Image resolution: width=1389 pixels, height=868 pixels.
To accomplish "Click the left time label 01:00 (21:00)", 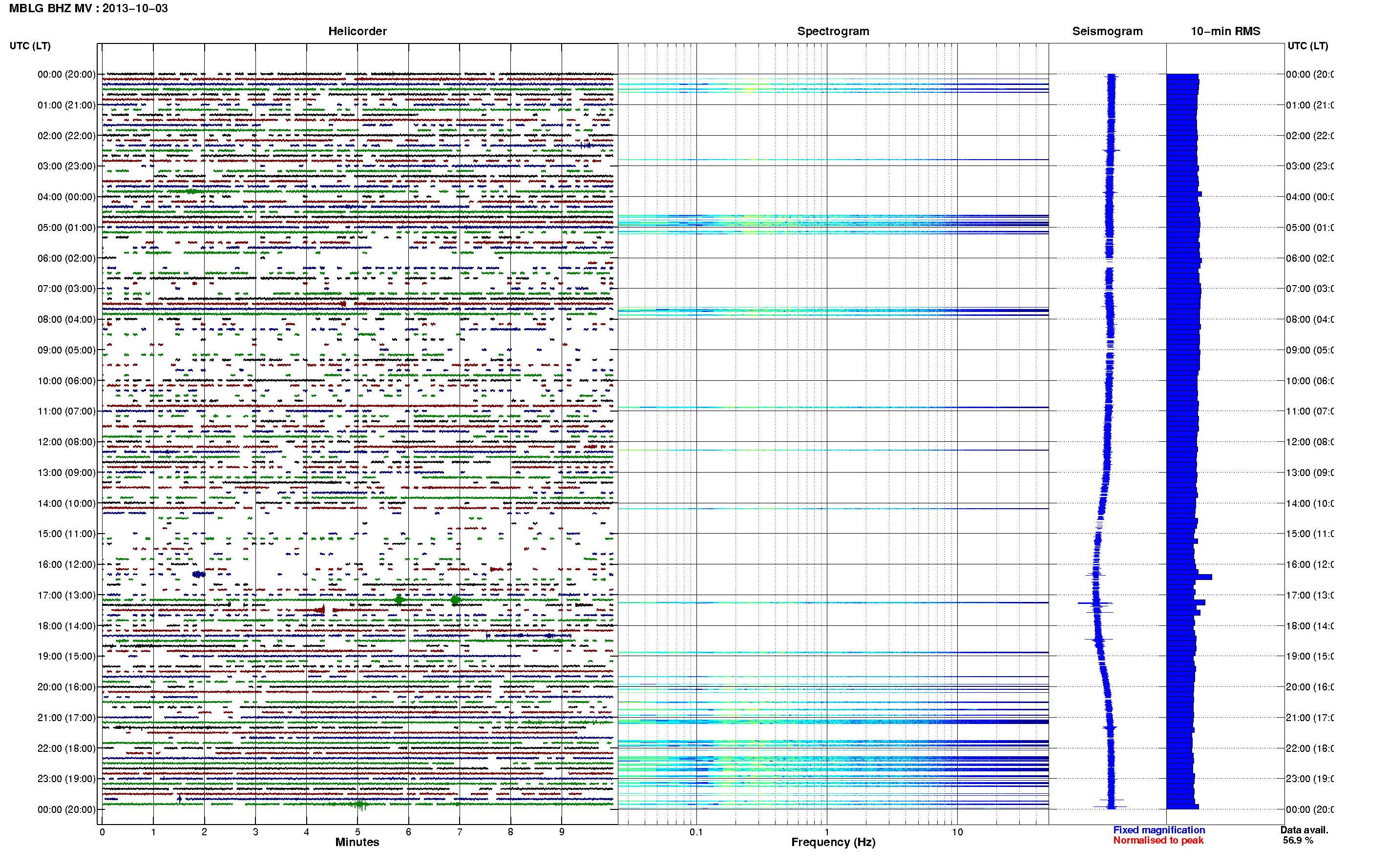I will point(66,105).
